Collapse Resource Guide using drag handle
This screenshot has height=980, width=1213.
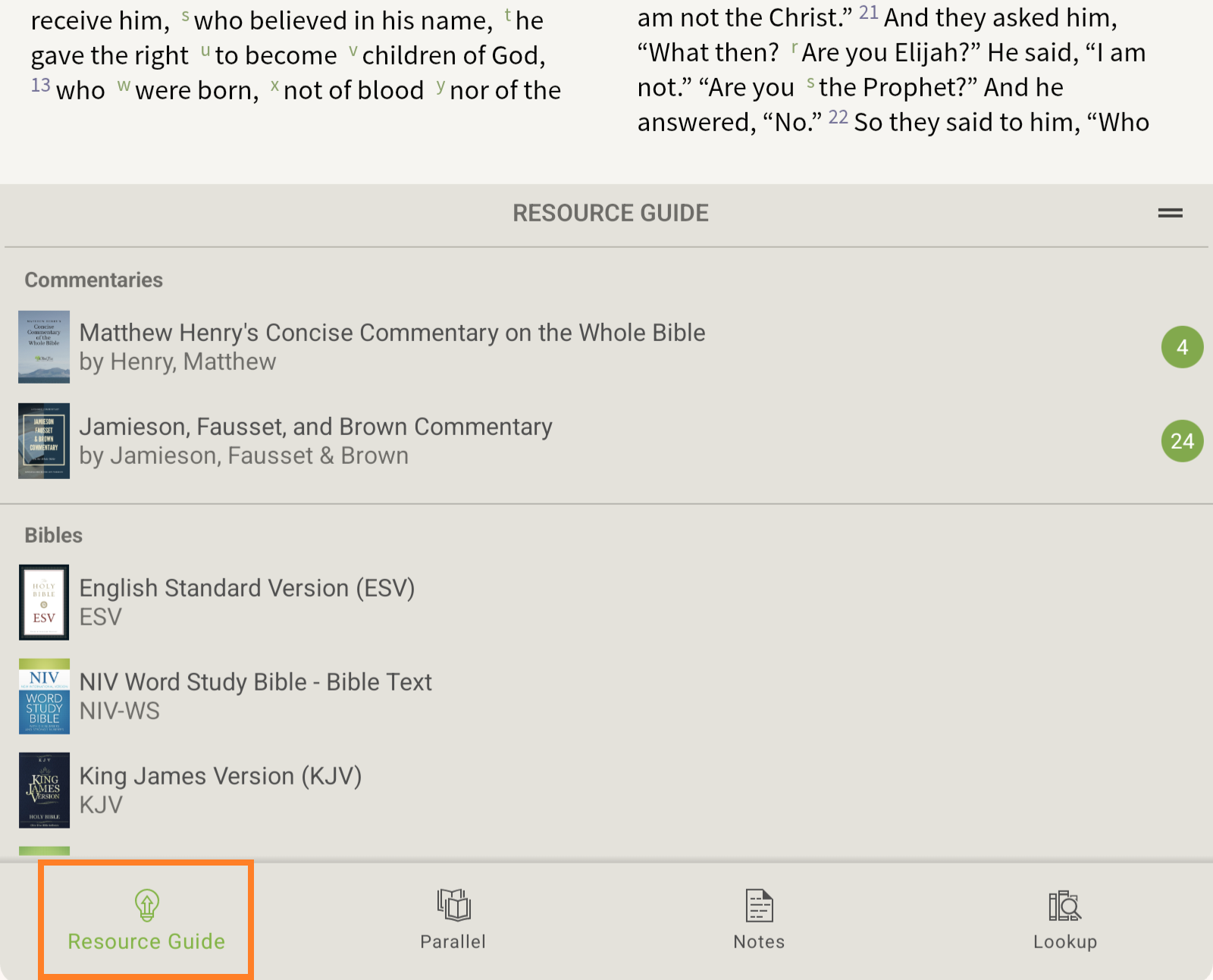click(1170, 213)
